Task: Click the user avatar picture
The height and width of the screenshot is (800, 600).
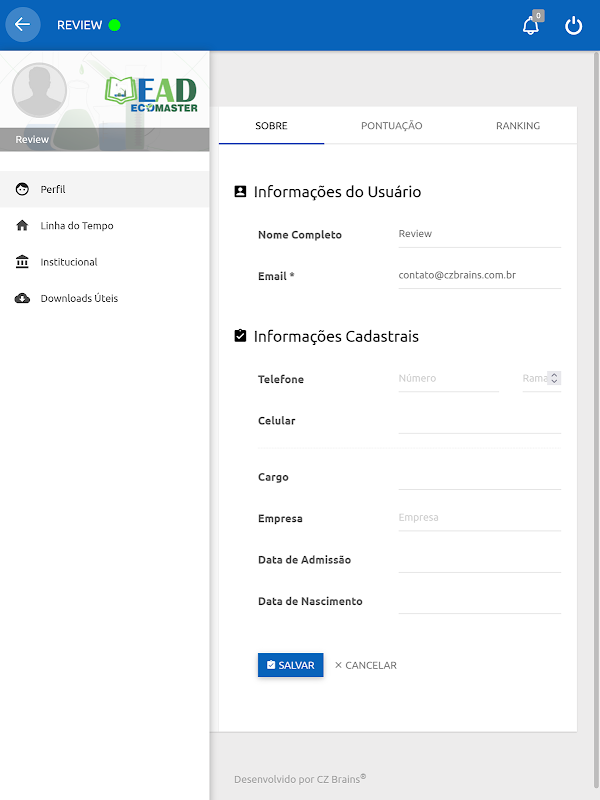Action: tap(39, 91)
